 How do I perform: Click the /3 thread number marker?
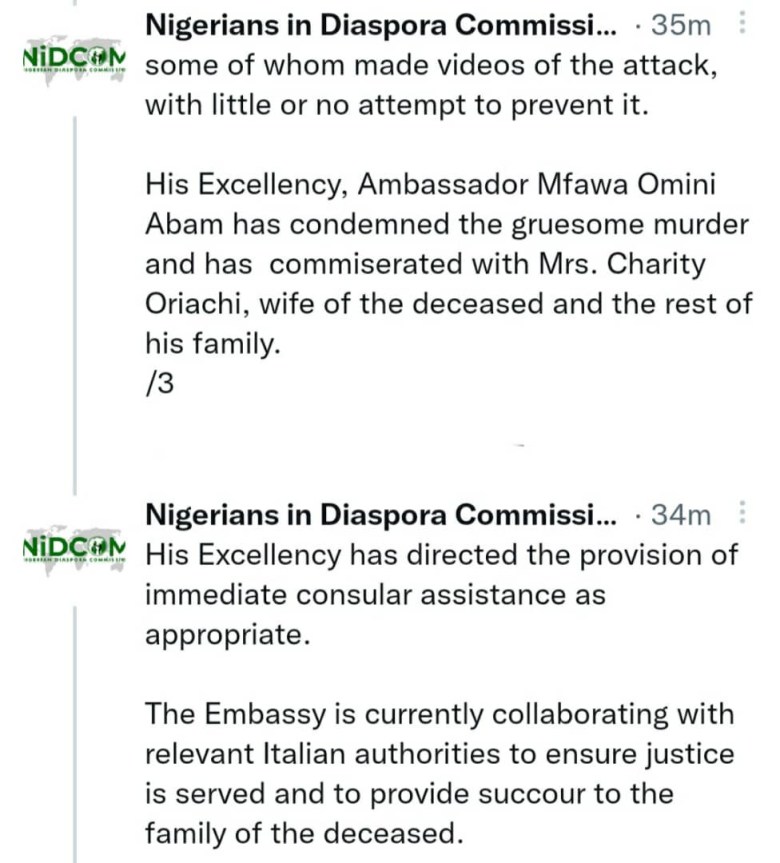(x=159, y=383)
